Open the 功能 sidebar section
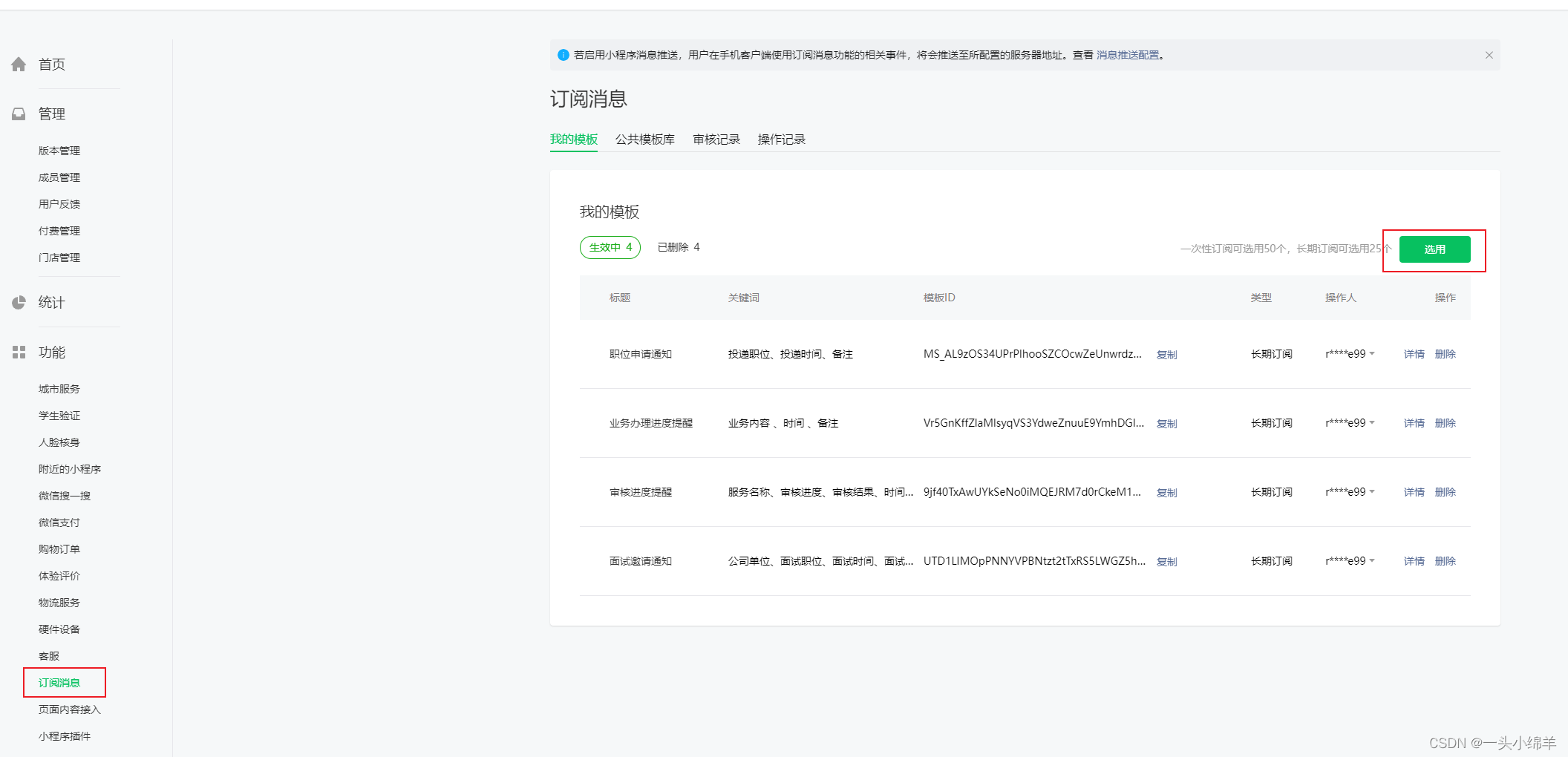Image resolution: width=1568 pixels, height=757 pixels. click(52, 353)
